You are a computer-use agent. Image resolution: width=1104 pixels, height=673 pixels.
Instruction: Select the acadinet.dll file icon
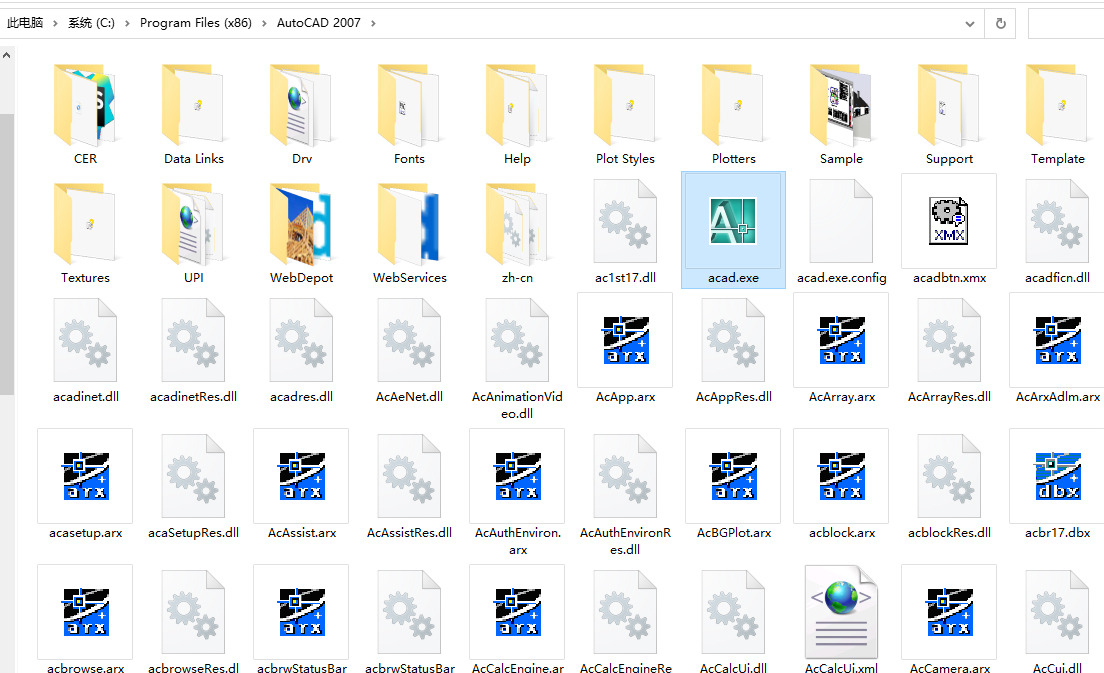[85, 340]
